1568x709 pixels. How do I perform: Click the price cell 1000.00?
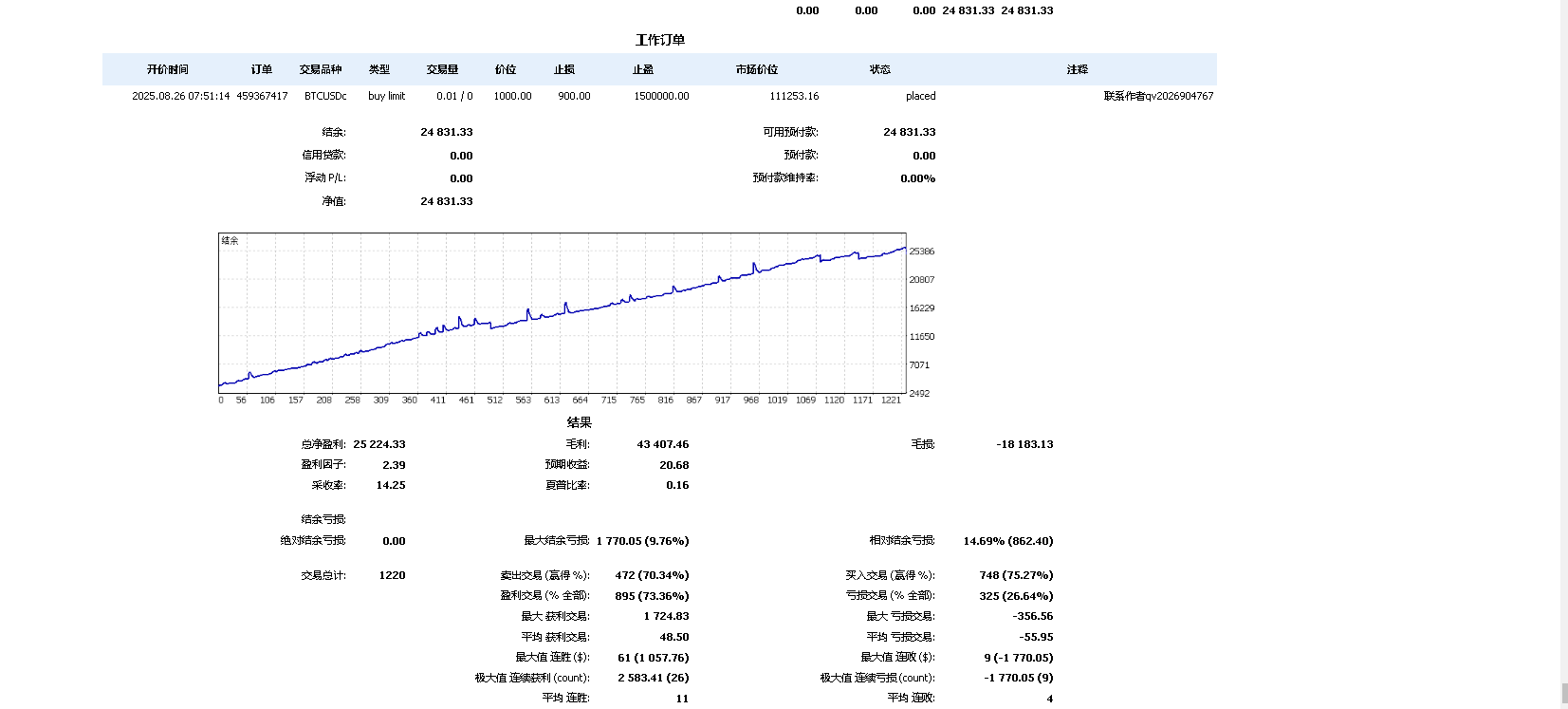tap(512, 96)
